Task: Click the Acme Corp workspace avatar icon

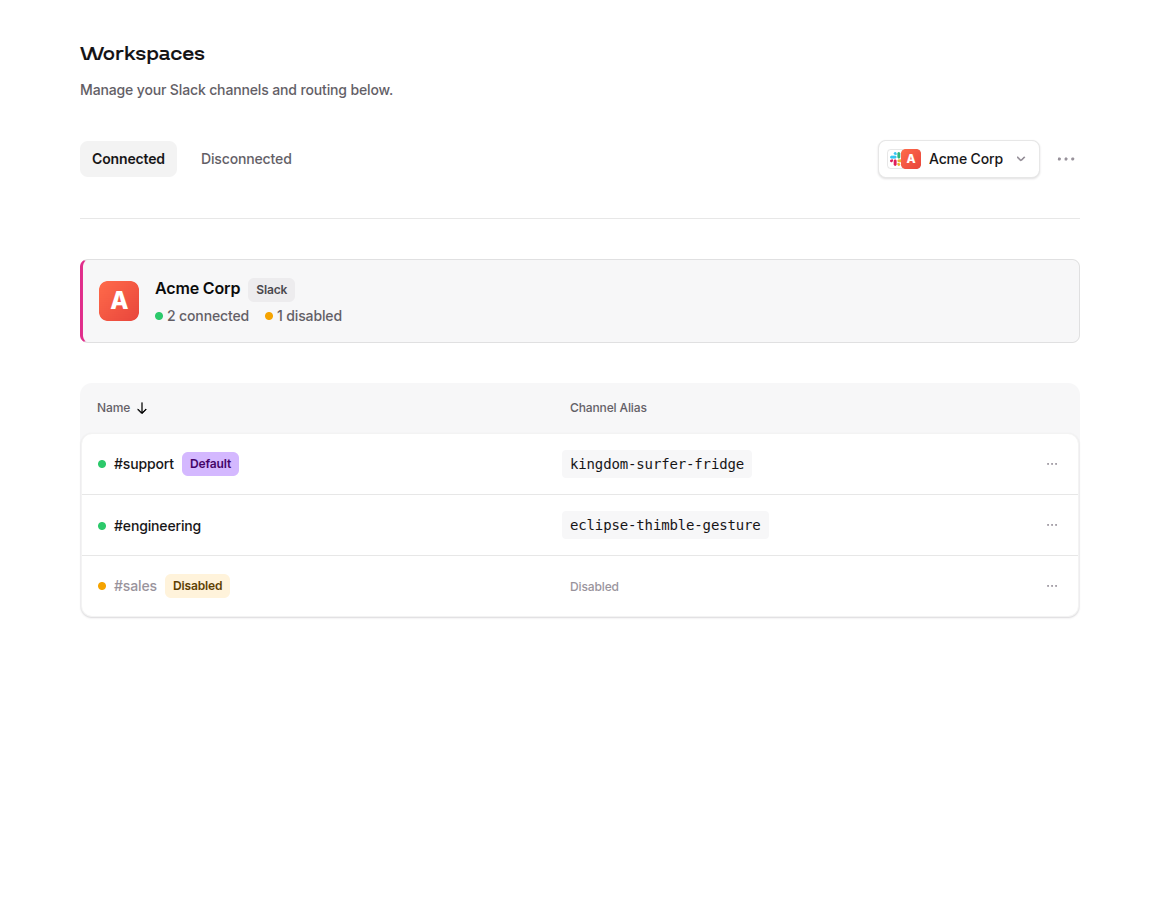Action: tap(119, 301)
